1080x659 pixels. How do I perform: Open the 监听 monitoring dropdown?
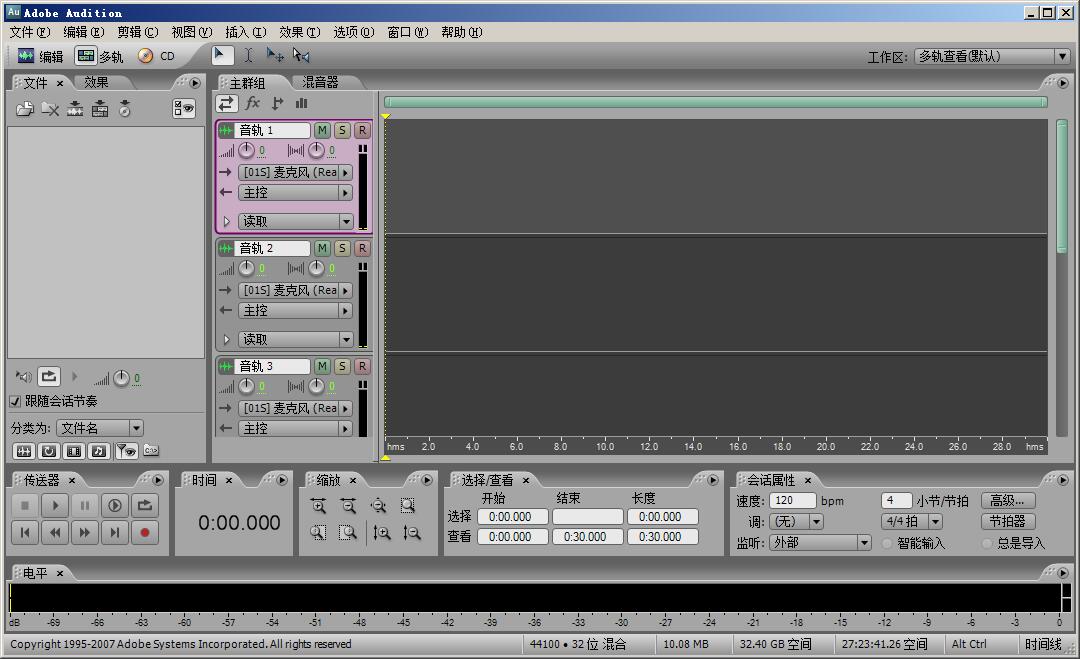click(x=820, y=543)
